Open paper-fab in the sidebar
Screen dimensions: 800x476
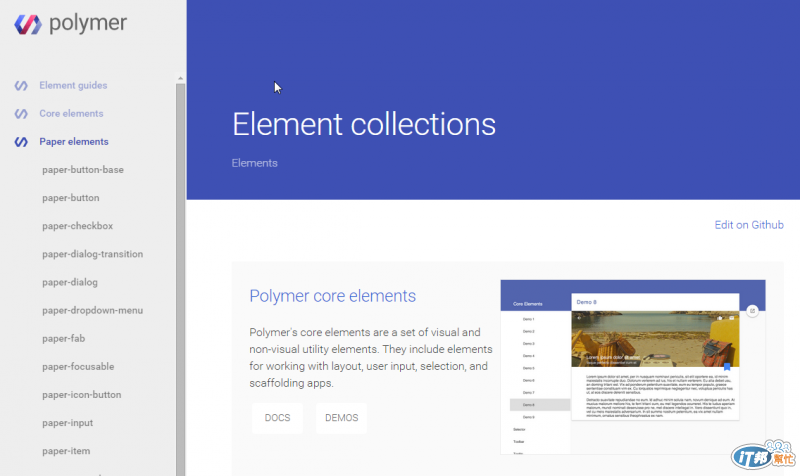pos(64,338)
